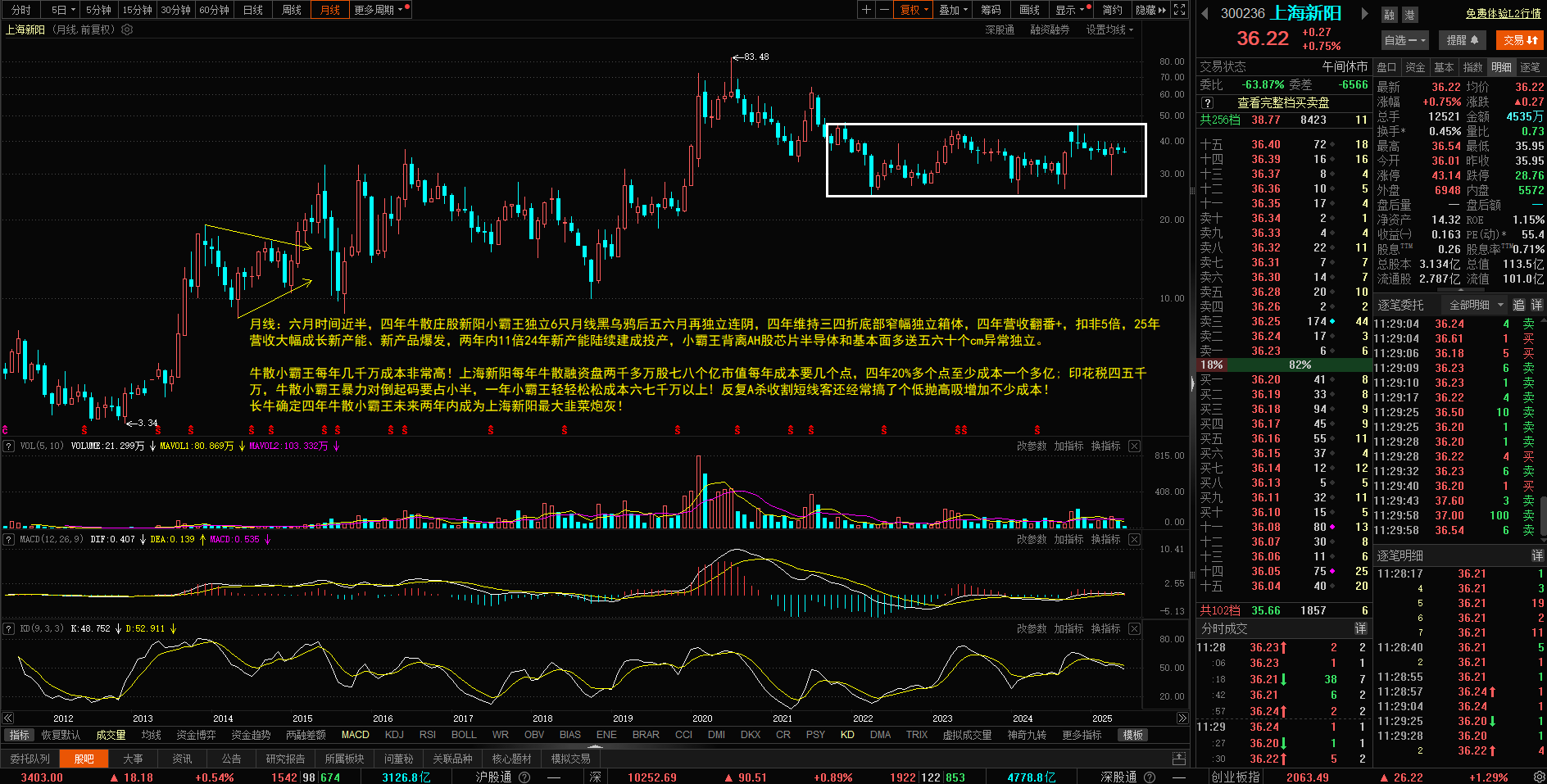Click 换指标 in the MACD panel
1547x784 pixels.
(1105, 540)
